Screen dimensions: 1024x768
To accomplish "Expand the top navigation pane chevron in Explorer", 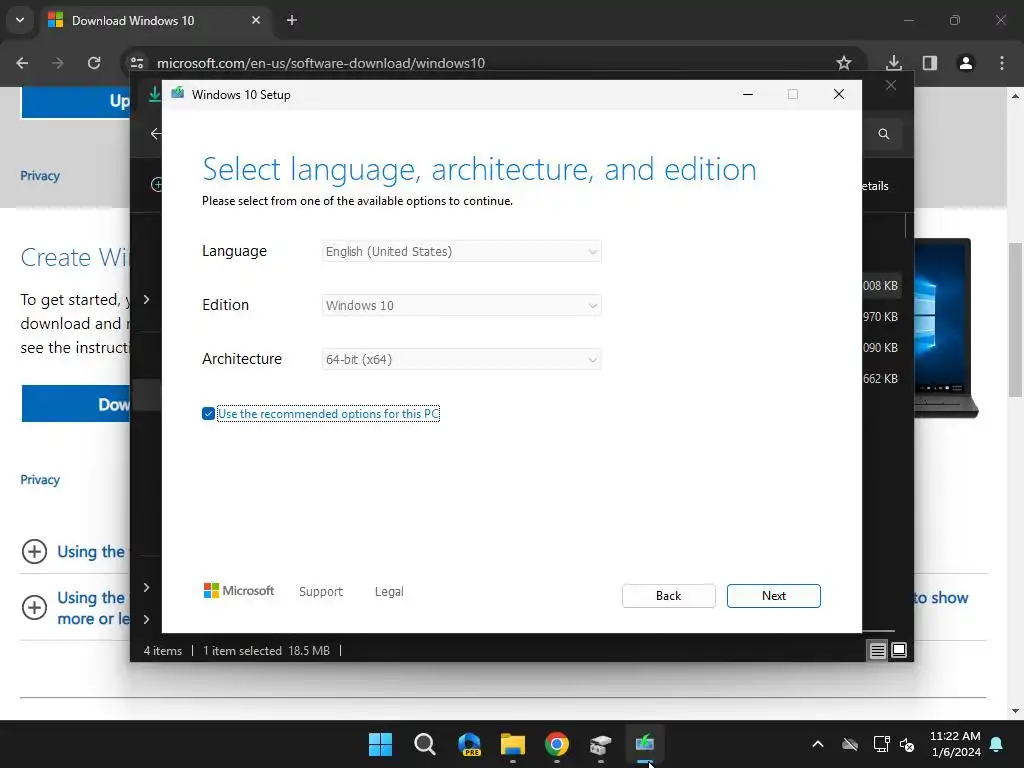I will (x=146, y=299).
